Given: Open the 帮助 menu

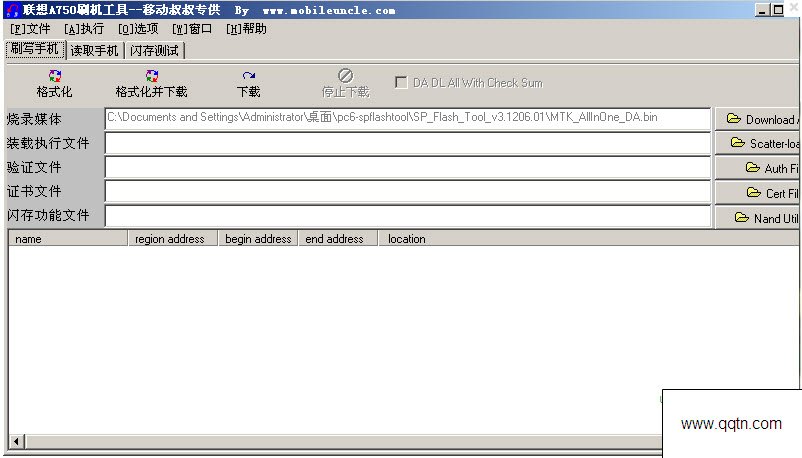Looking at the screenshot, I should 246,29.
